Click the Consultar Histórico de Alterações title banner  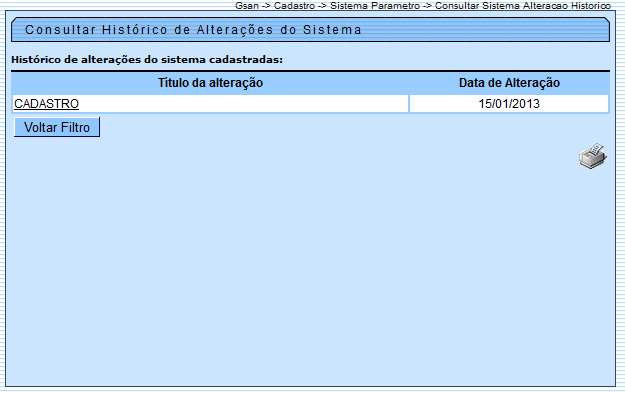(x=311, y=29)
